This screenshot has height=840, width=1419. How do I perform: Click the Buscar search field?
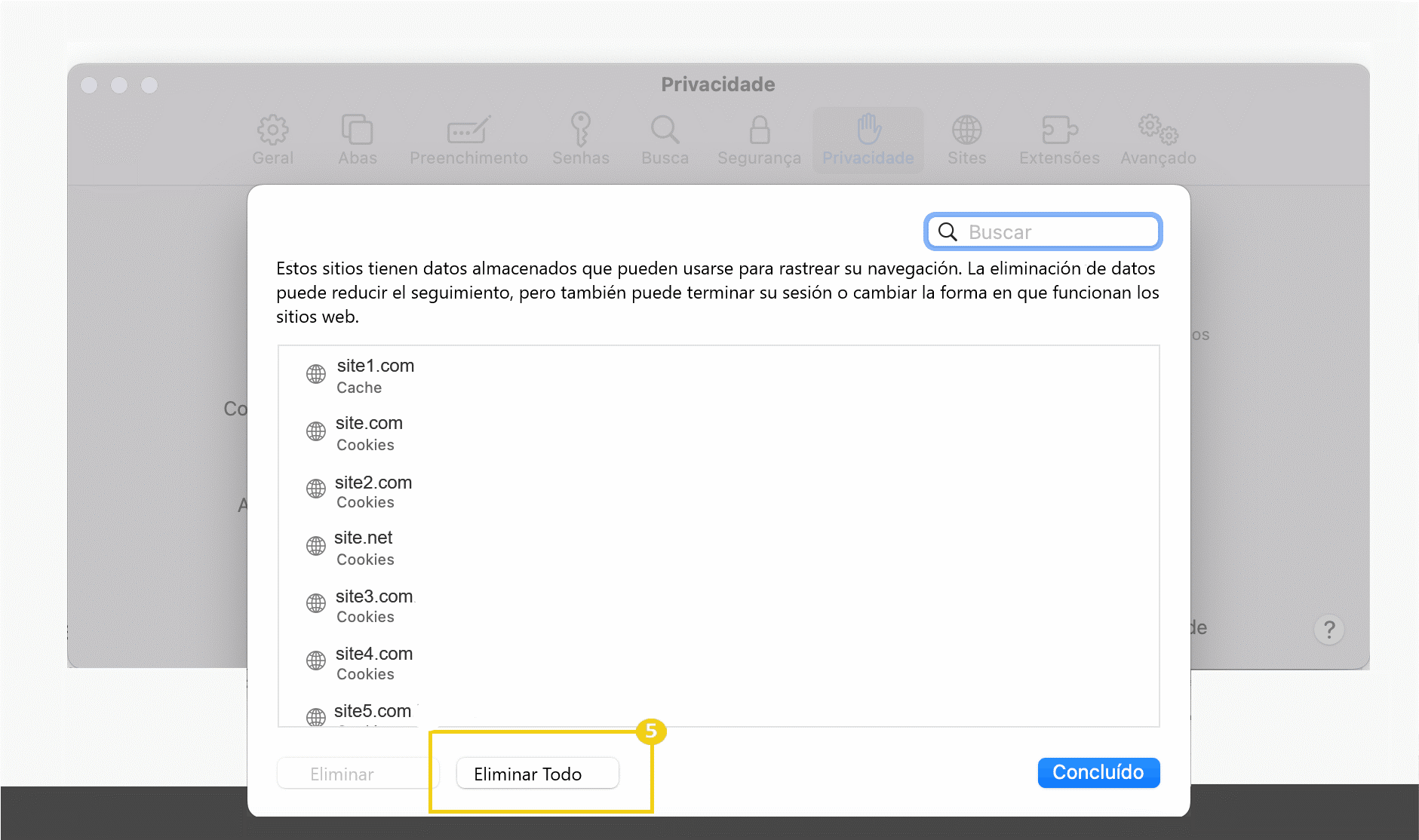click(1043, 231)
